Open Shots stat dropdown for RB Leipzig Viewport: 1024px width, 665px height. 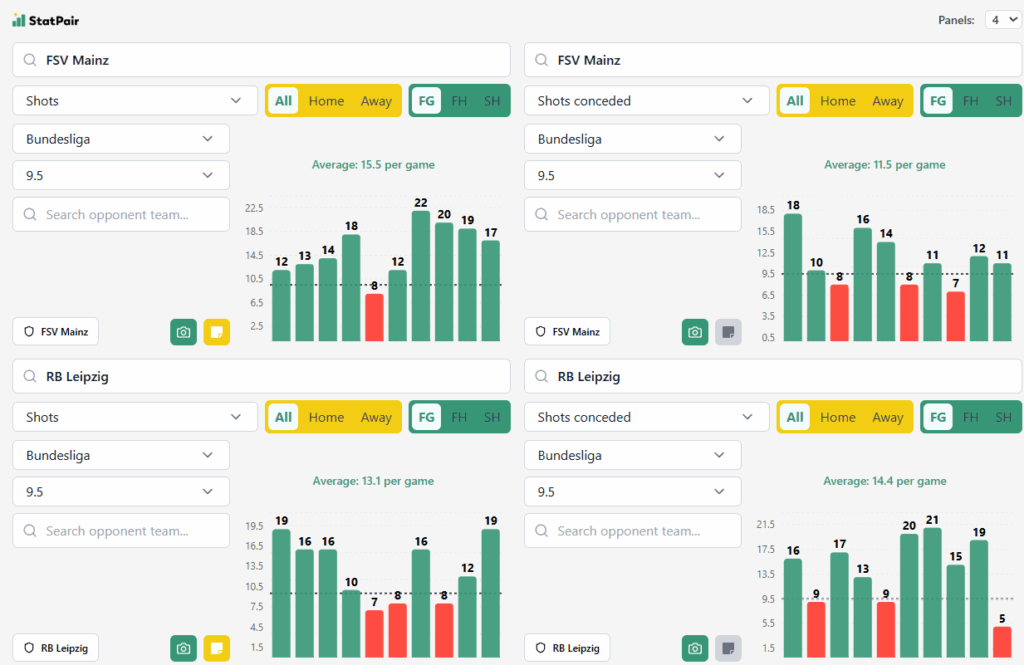pyautogui.click(x=135, y=417)
